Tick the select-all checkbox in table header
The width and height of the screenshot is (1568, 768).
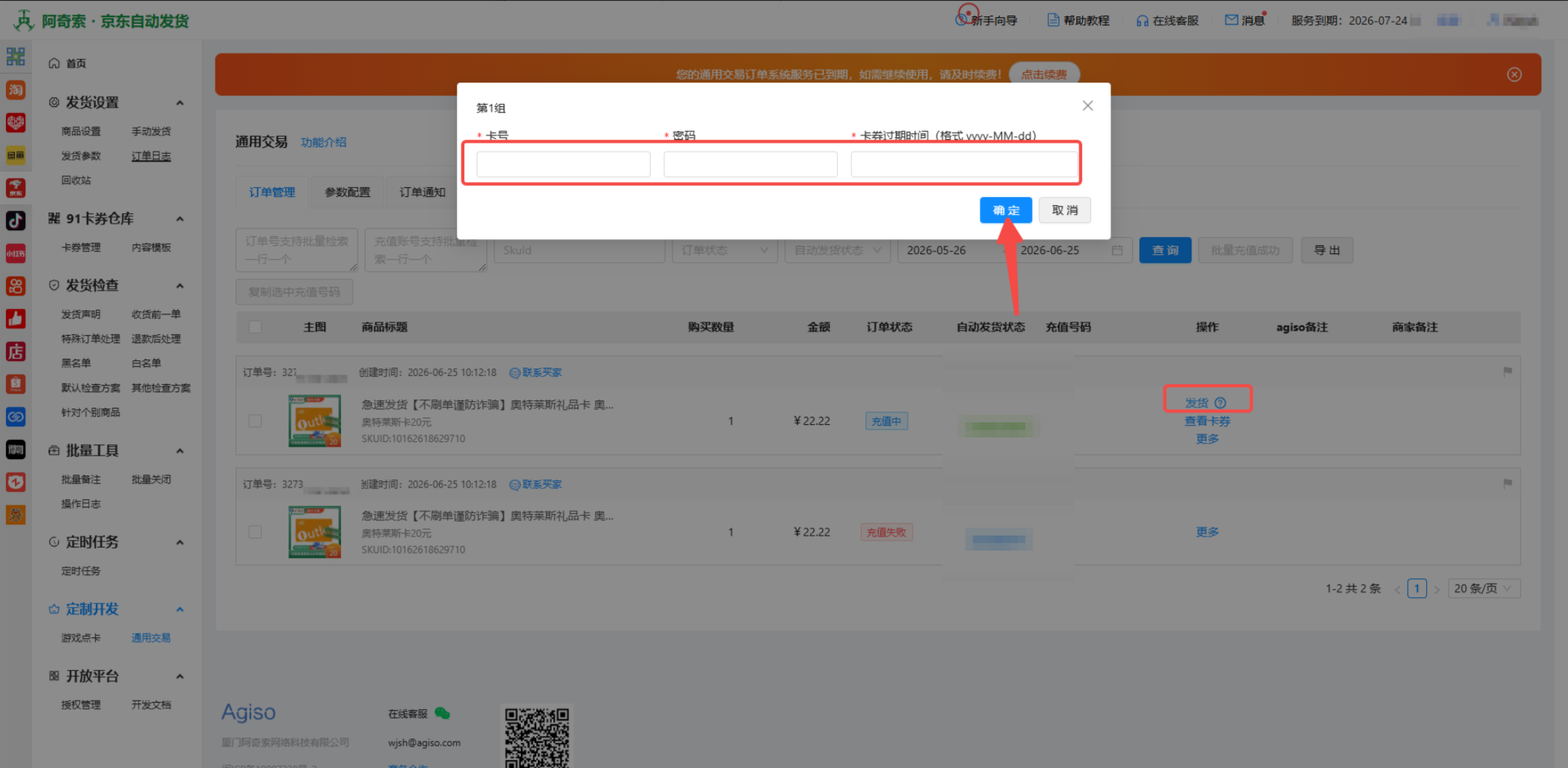click(x=256, y=327)
